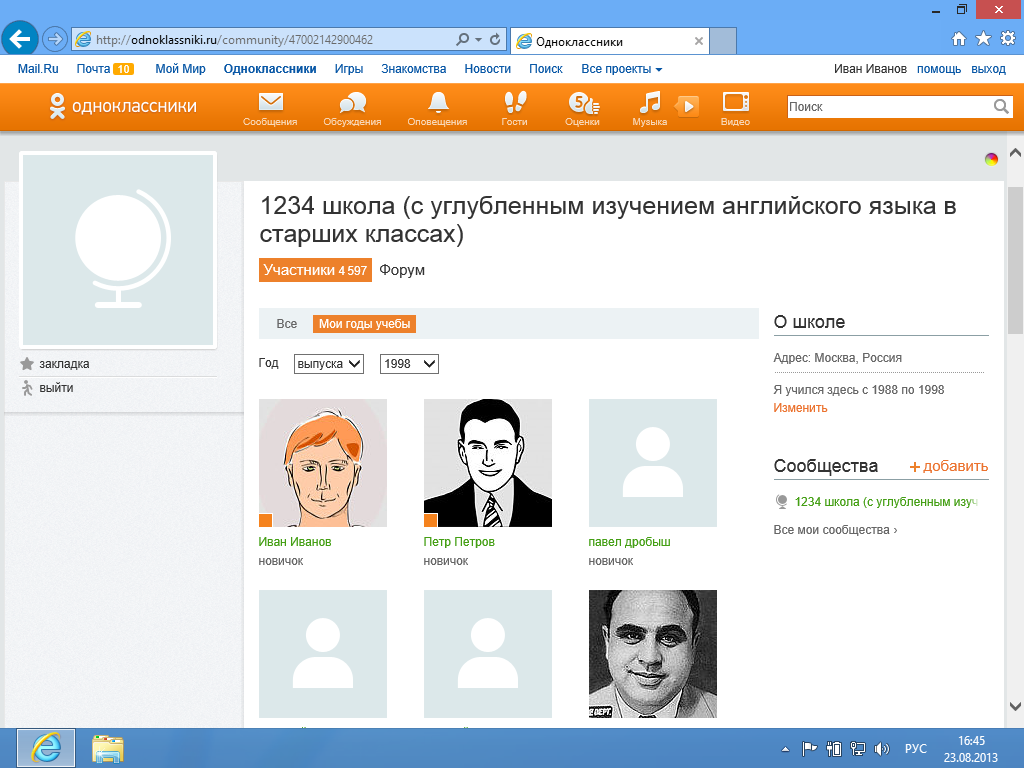Click Иван Иванов avatar thumbnail

tap(323, 463)
